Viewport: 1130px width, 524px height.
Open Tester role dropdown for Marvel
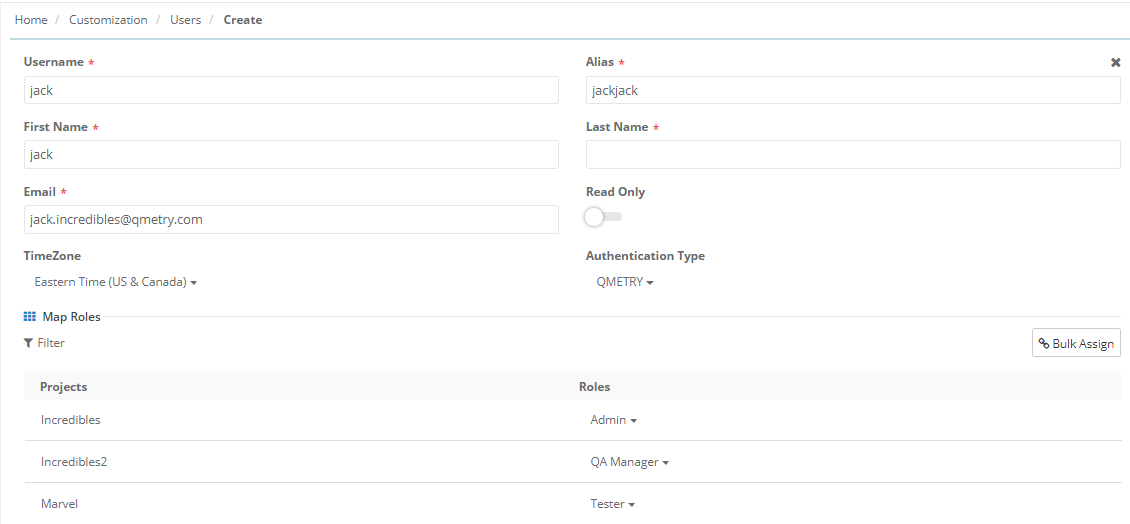[612, 504]
